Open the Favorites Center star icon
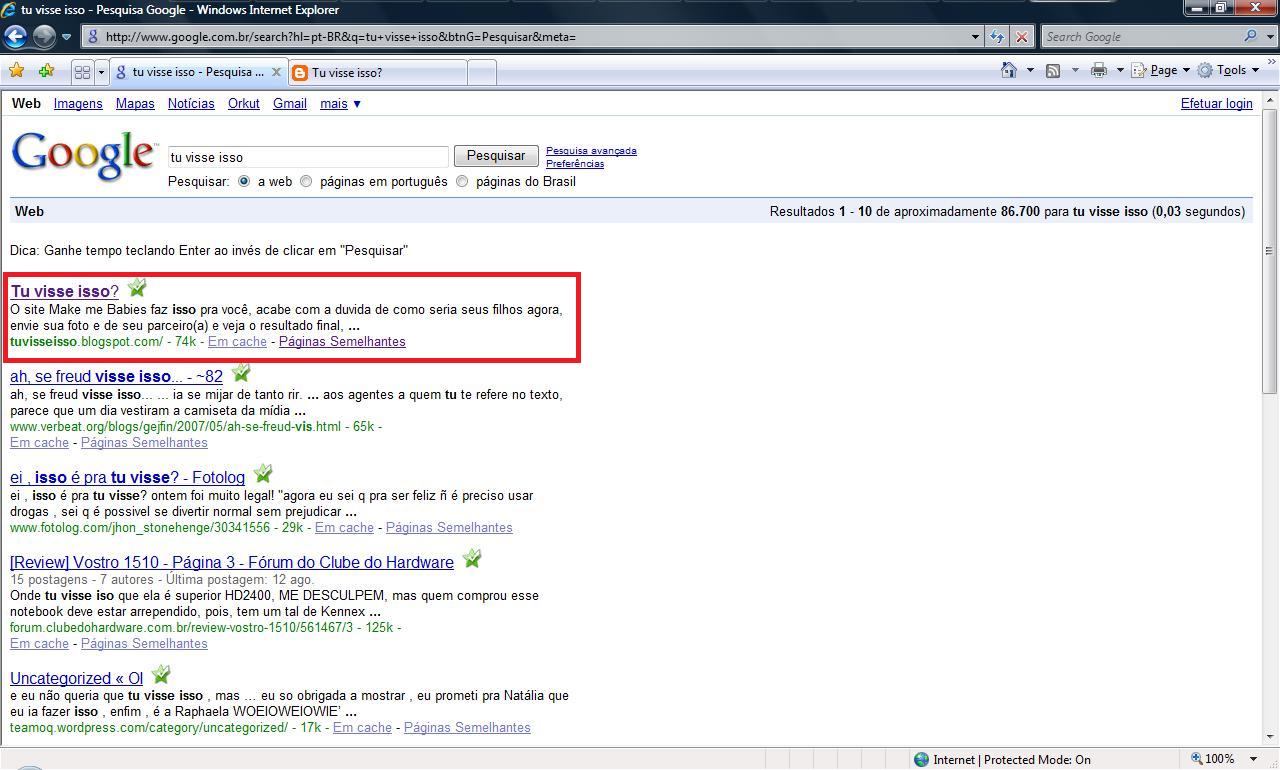Image resolution: width=1280 pixels, height=770 pixels. 16,71
